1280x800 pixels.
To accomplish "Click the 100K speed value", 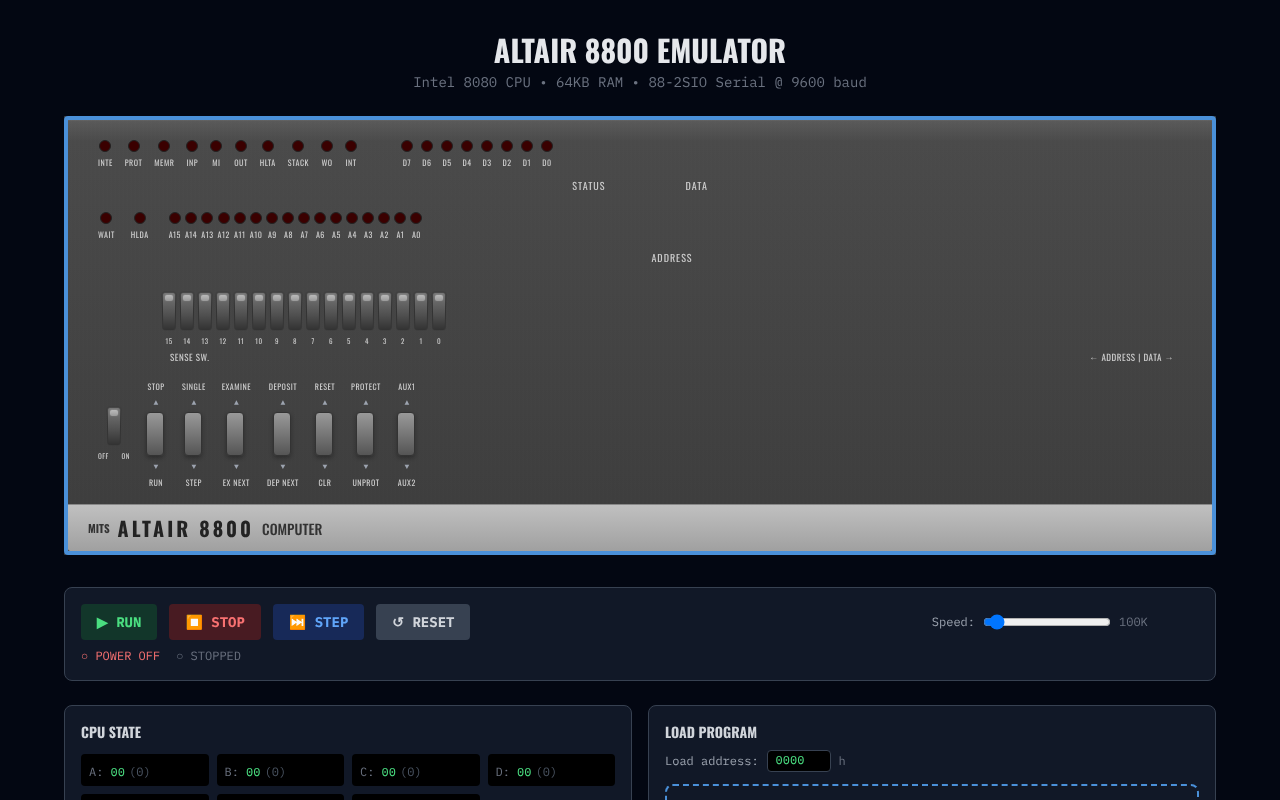I will (1133, 622).
